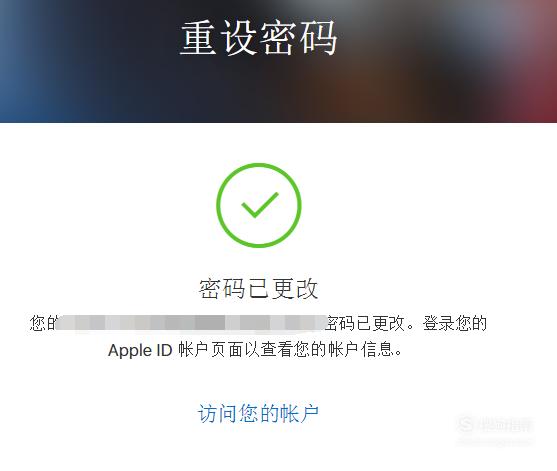Image resolution: width=557 pixels, height=471 pixels.
Task: Click the faint watermark URL under the logo
Action: tap(496, 442)
